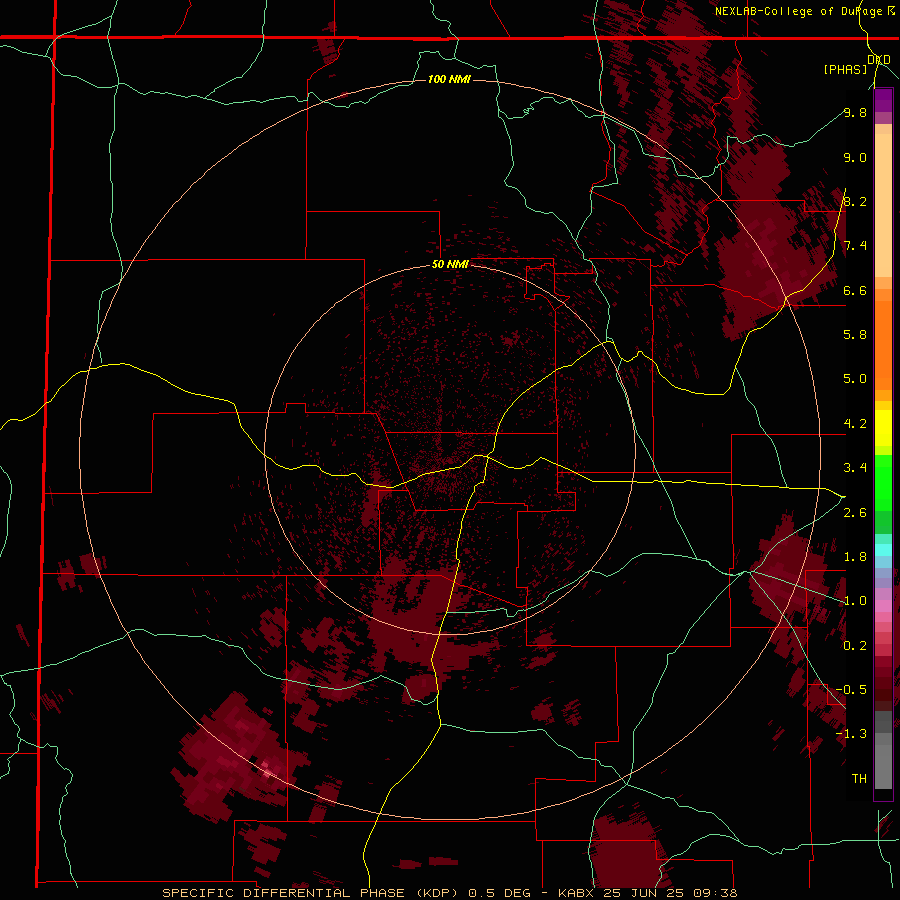This screenshot has height=900, width=900.
Task: Click the purple top segment of color bar
Action: click(883, 100)
